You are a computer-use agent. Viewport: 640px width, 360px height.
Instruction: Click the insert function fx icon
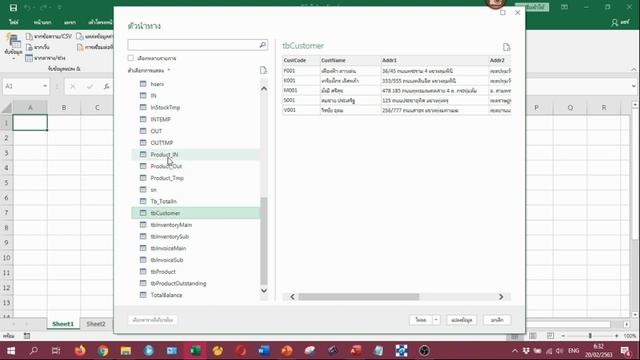coord(106,86)
